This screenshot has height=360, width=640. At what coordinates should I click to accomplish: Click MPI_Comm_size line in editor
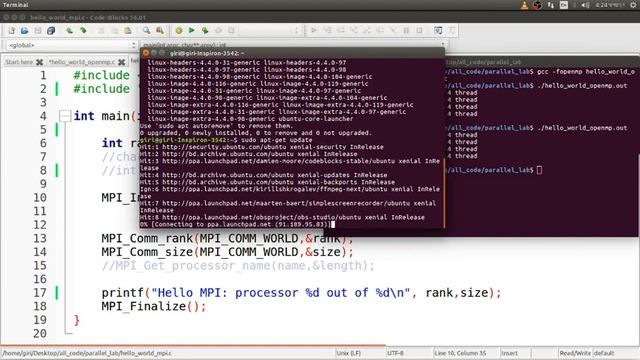point(227,252)
